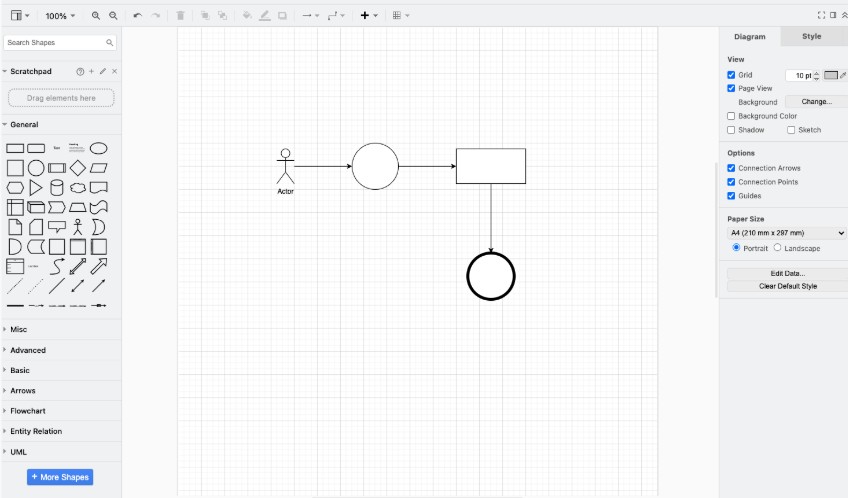This screenshot has width=848, height=498.
Task: Click the grid color swatch
Action: point(830,75)
